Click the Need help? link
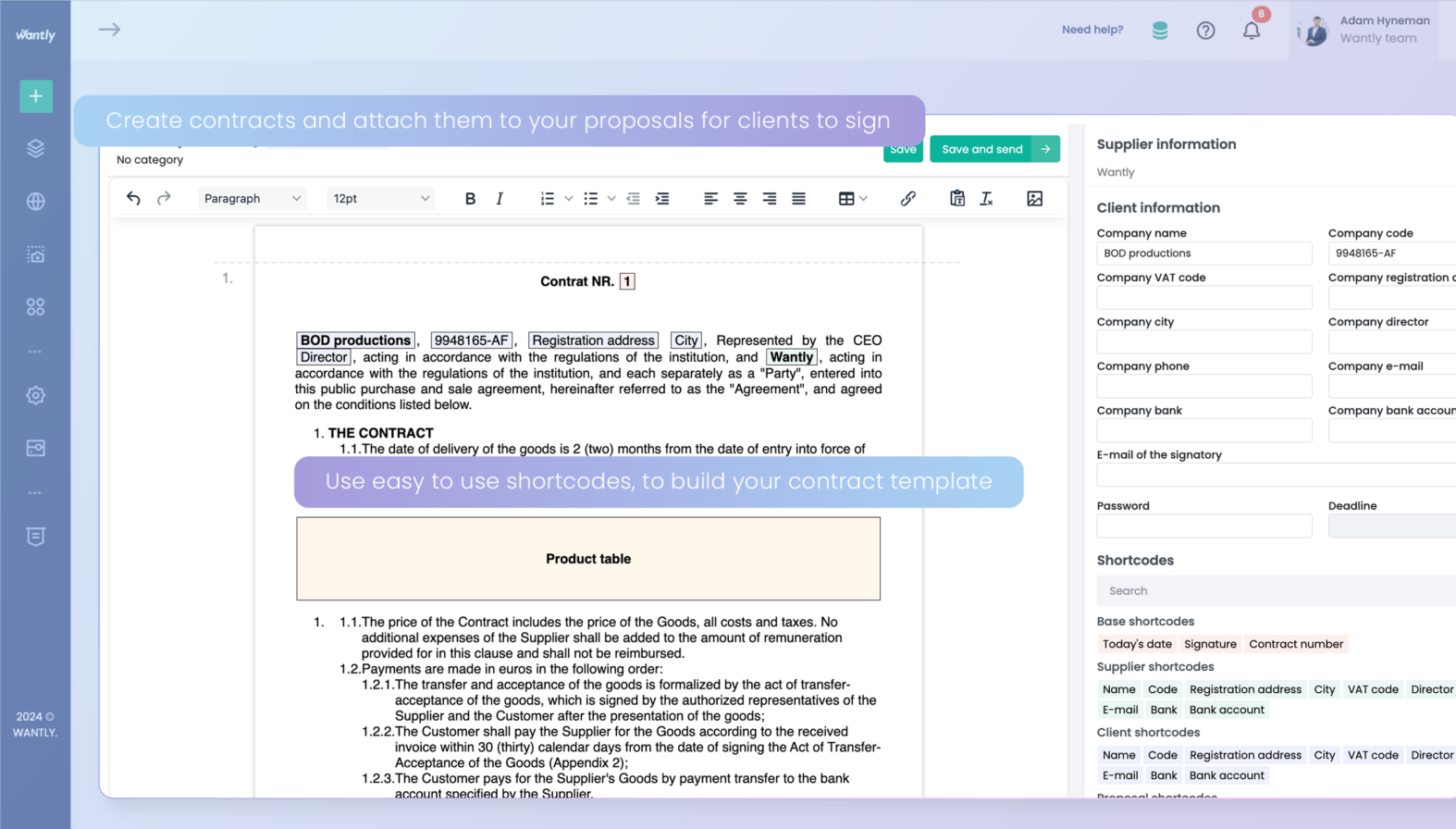1456x829 pixels. point(1092,30)
